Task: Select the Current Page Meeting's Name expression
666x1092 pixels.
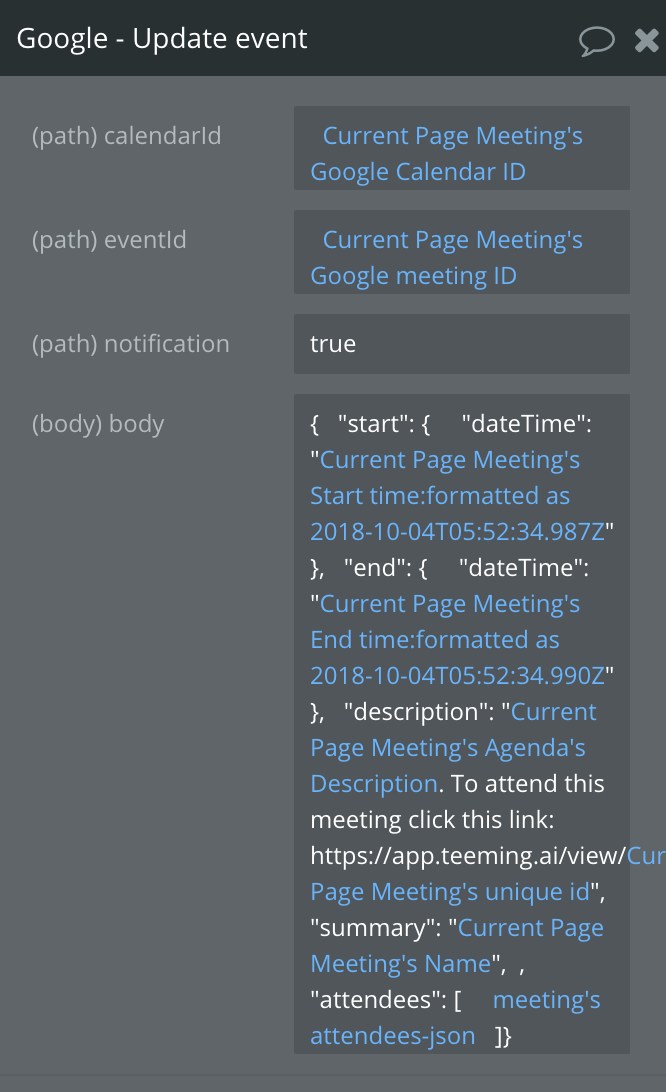Action: click(457, 946)
